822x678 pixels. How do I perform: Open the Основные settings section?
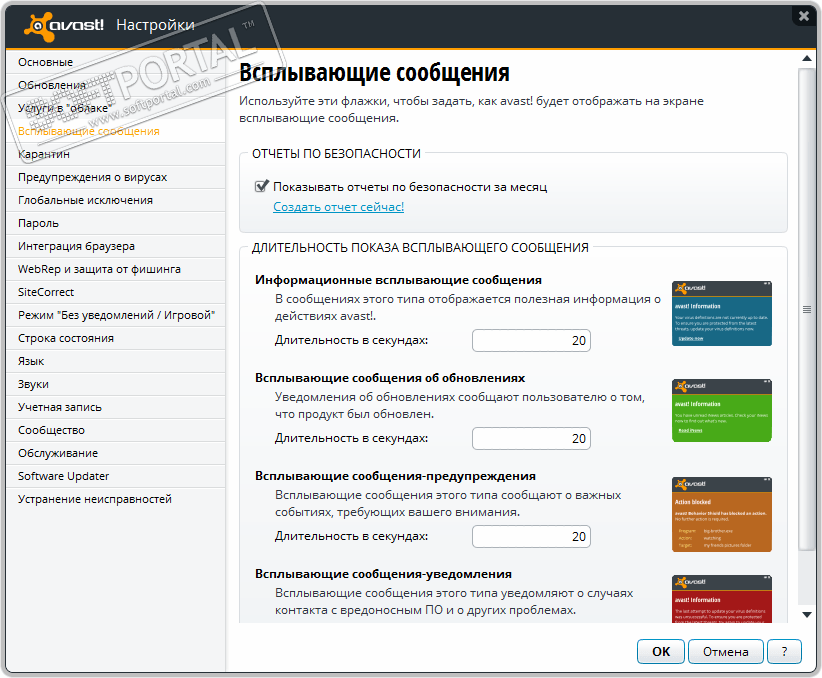[116, 62]
